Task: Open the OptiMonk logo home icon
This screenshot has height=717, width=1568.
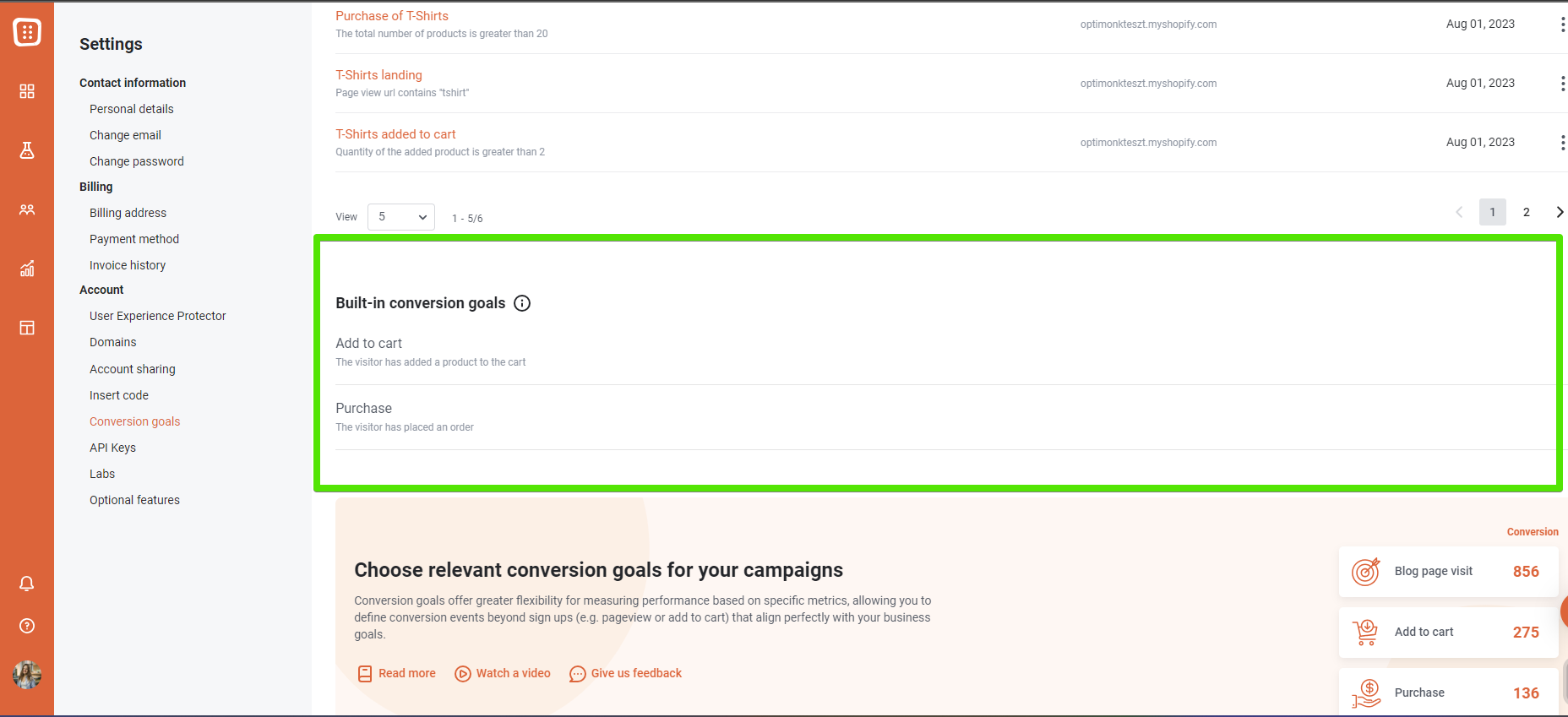Action: coord(27,32)
